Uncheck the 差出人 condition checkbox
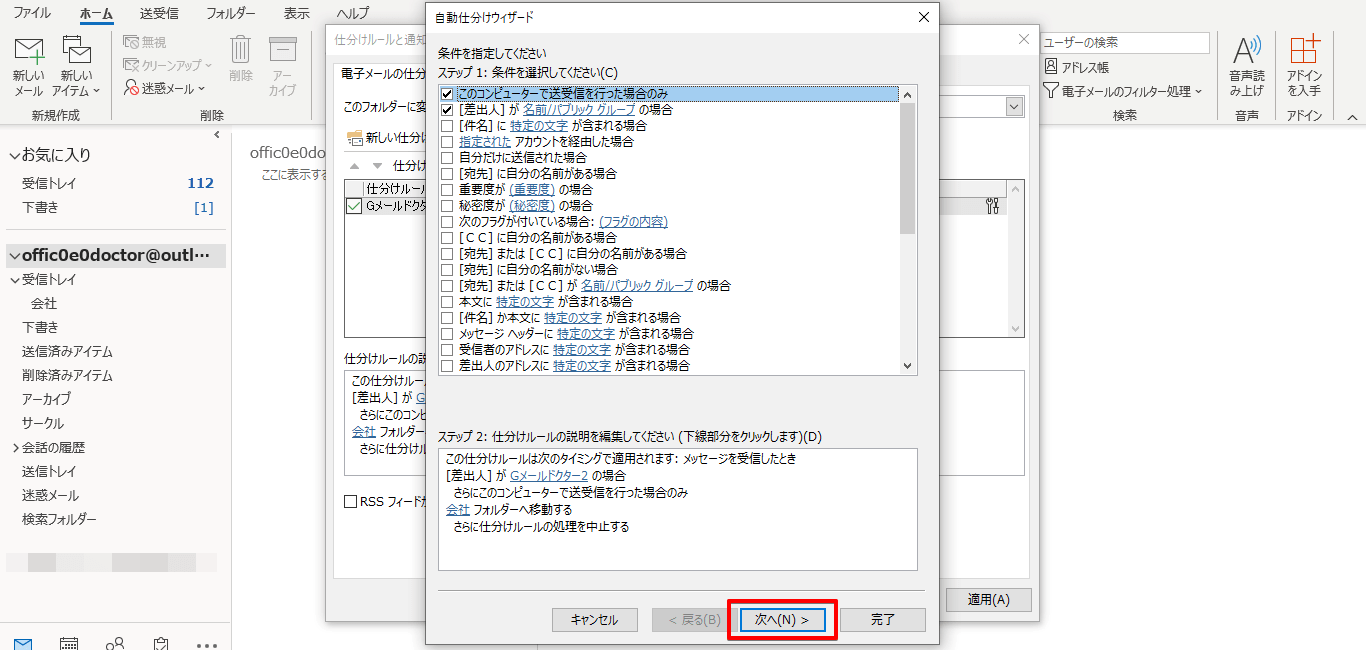This screenshot has width=1366, height=650. click(447, 110)
